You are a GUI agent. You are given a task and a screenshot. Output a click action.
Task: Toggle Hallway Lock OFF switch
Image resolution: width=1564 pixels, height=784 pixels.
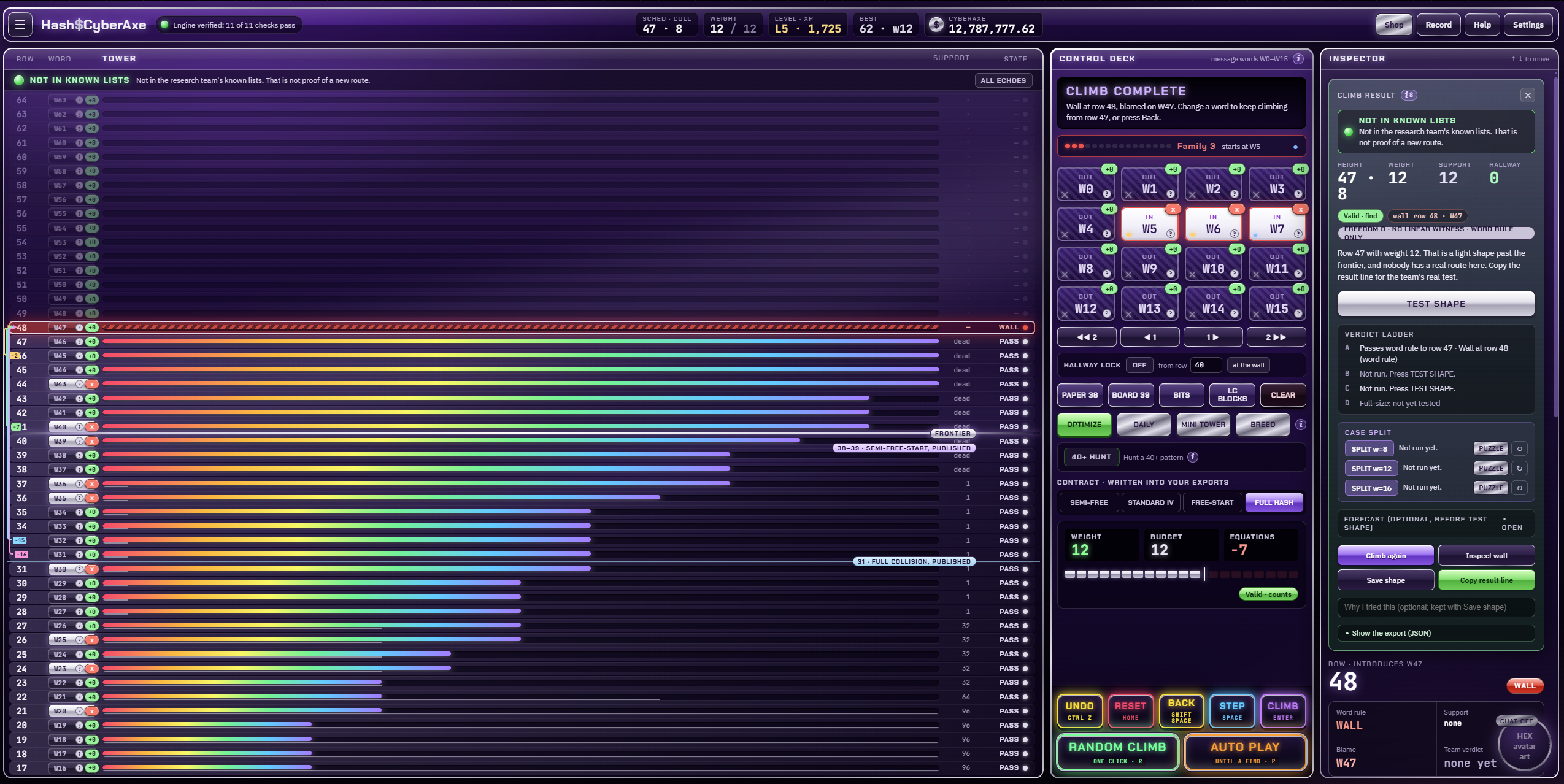(1139, 365)
